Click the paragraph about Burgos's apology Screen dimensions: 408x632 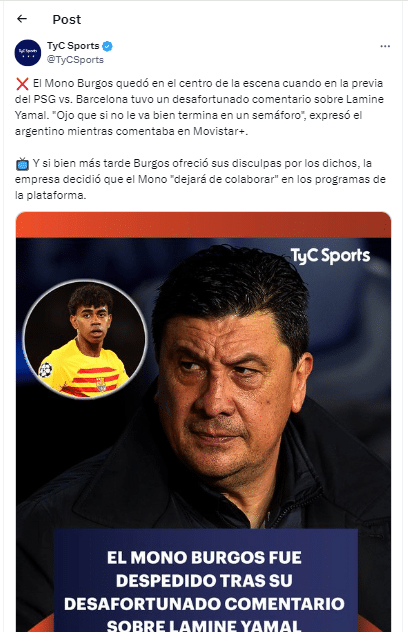(200, 179)
